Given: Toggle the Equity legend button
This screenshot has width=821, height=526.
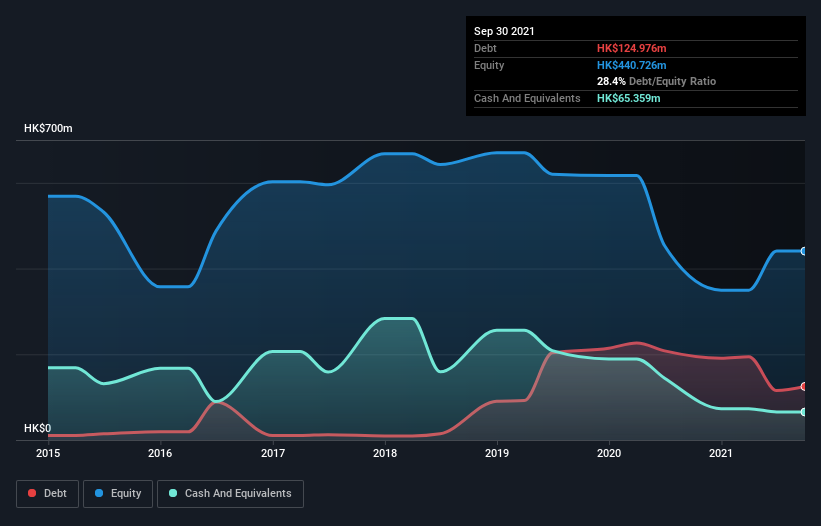Looking at the screenshot, I should [118, 494].
